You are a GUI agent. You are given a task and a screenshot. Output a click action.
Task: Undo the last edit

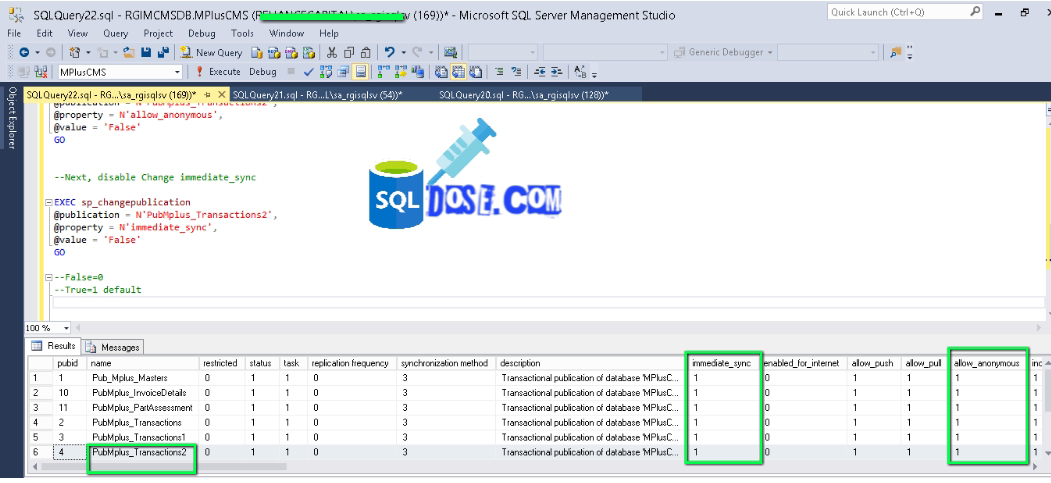[x=389, y=52]
